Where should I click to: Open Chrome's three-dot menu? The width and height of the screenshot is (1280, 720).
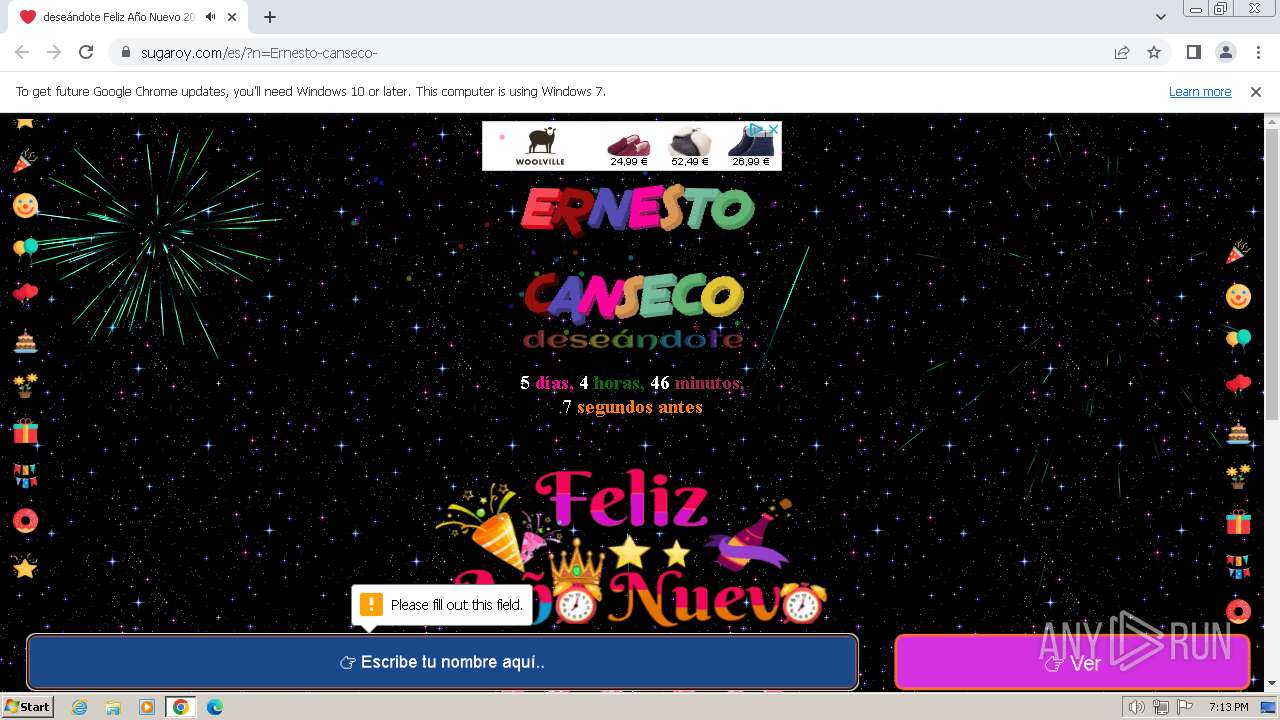click(1256, 52)
